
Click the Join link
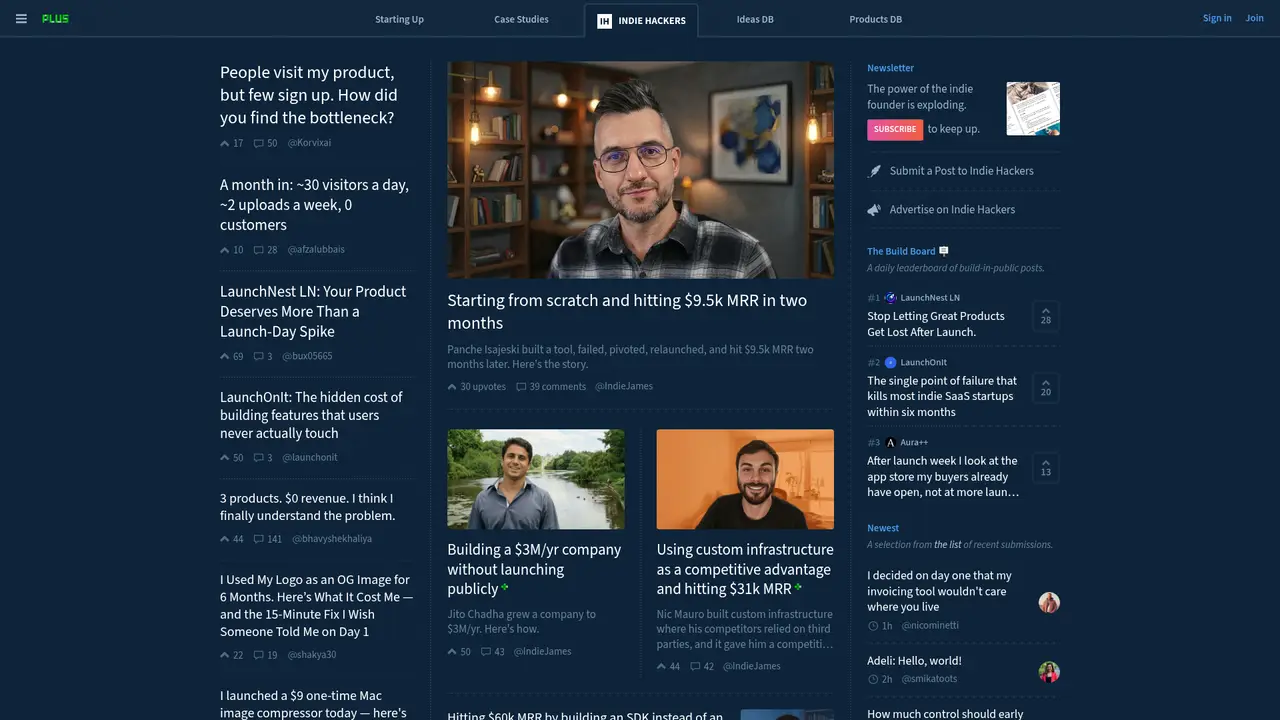[1254, 19]
